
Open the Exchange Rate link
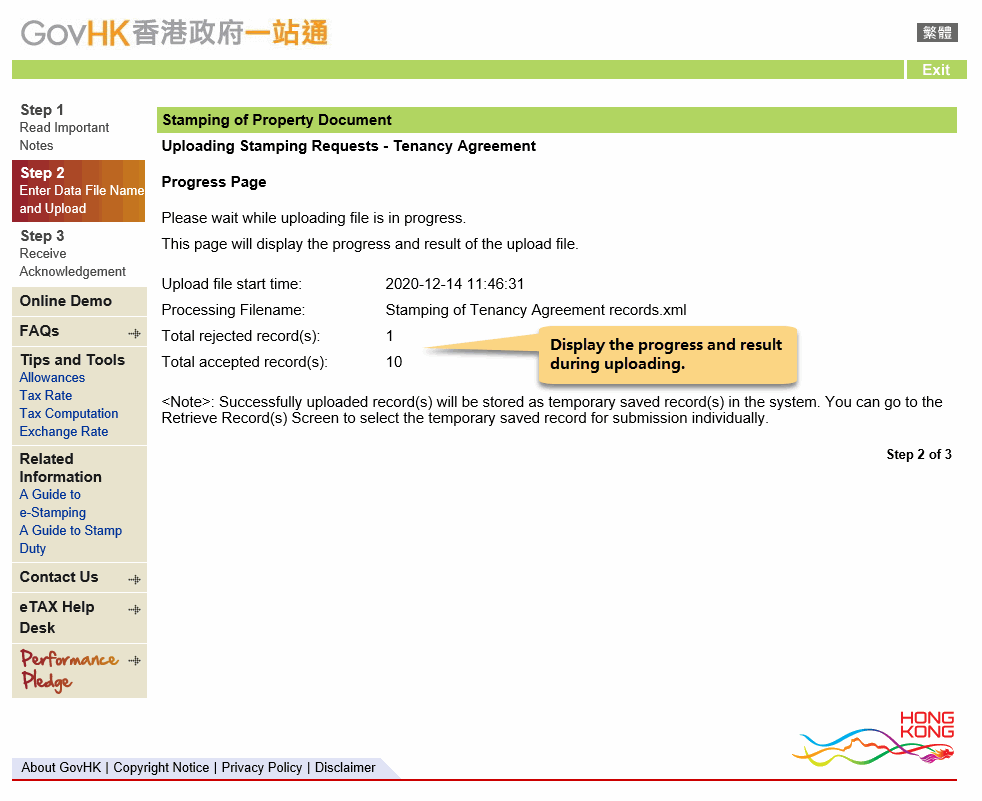pyautogui.click(x=64, y=432)
